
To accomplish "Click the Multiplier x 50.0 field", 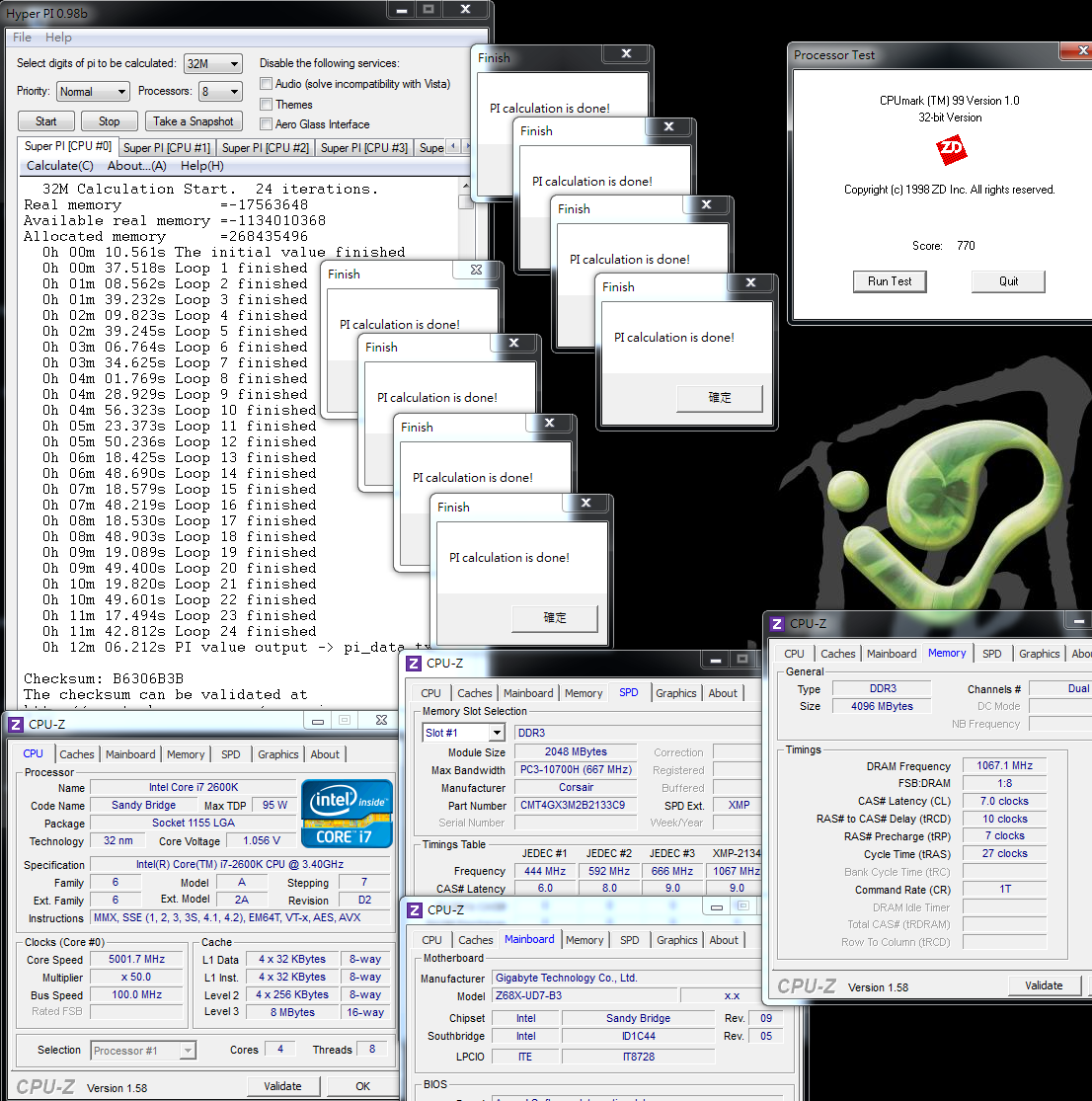I will pyautogui.click(x=136, y=977).
